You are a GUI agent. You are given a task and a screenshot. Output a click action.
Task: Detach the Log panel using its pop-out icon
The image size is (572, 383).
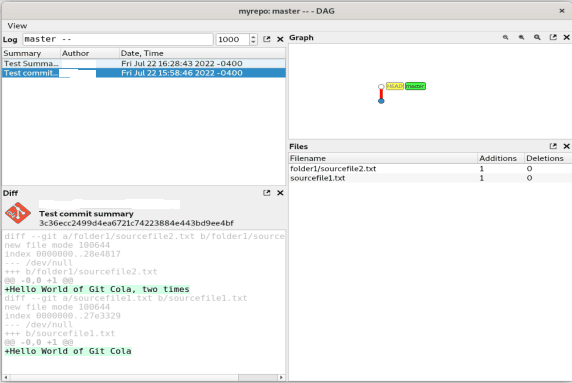[267, 39]
